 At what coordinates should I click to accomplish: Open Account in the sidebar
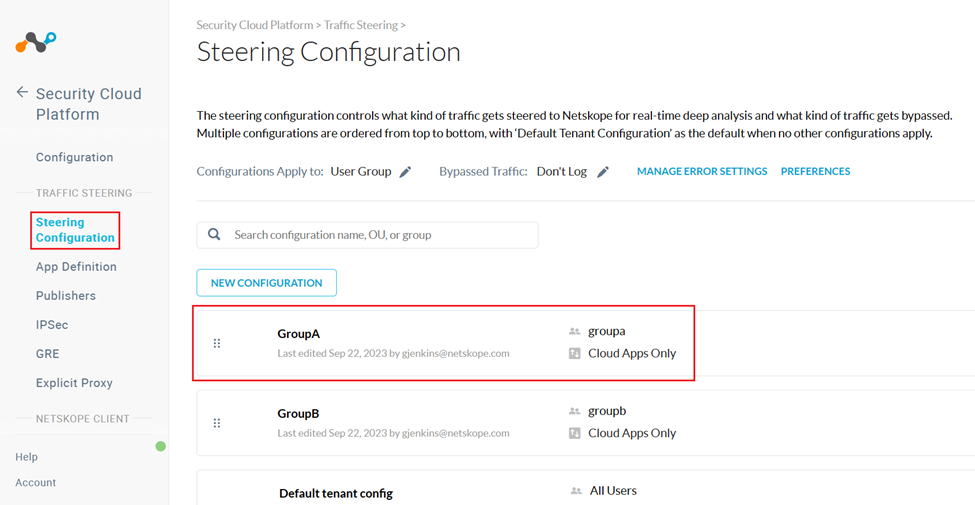click(x=35, y=483)
